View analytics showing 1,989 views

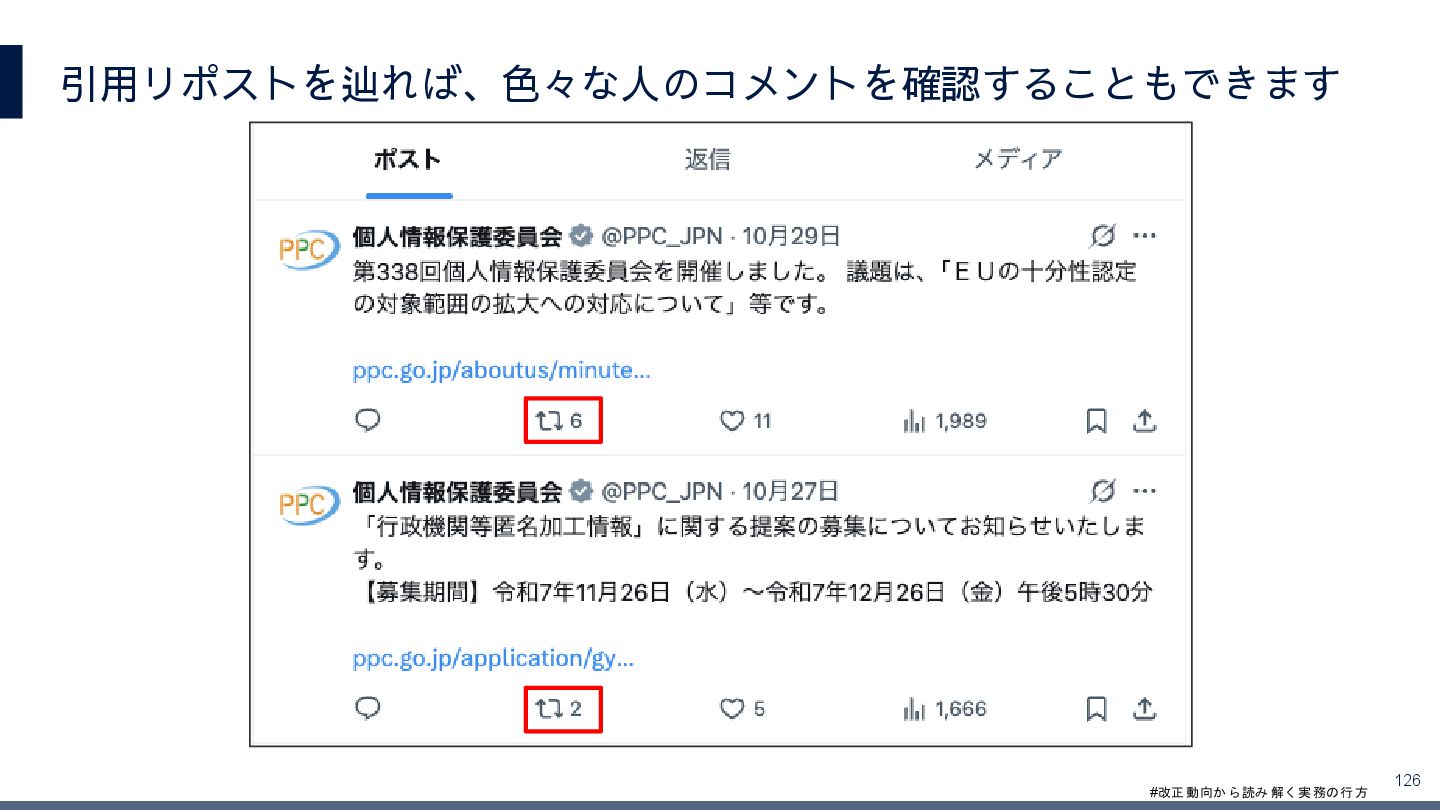coord(945,421)
